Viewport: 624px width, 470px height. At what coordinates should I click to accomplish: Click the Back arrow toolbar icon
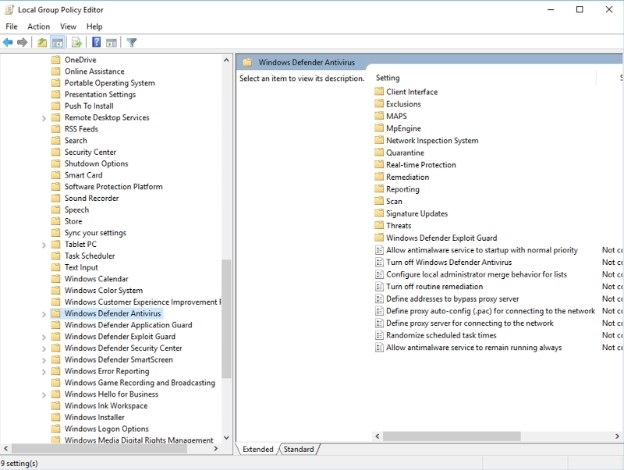point(8,43)
